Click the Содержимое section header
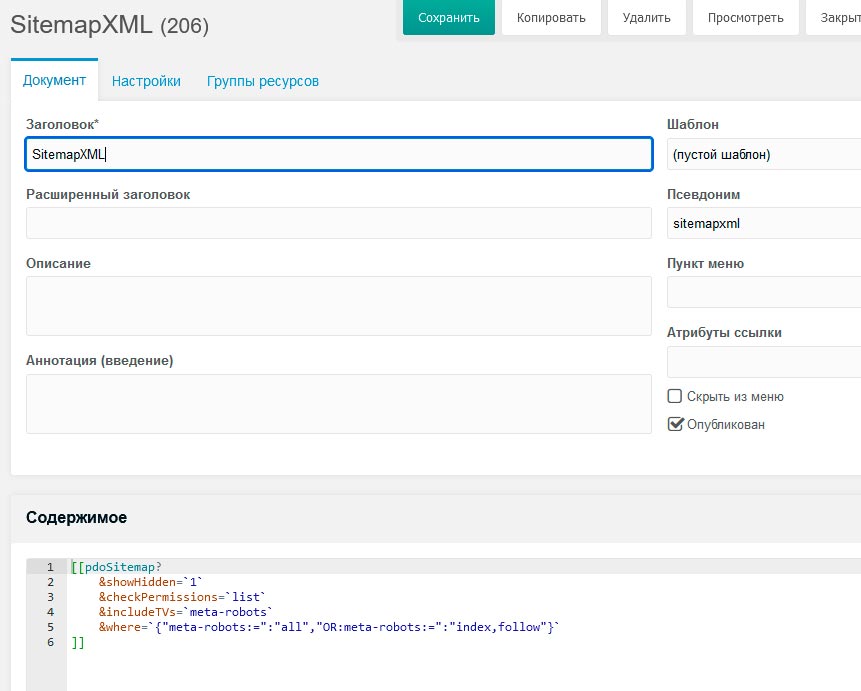The width and height of the screenshot is (861, 691). coord(76,517)
